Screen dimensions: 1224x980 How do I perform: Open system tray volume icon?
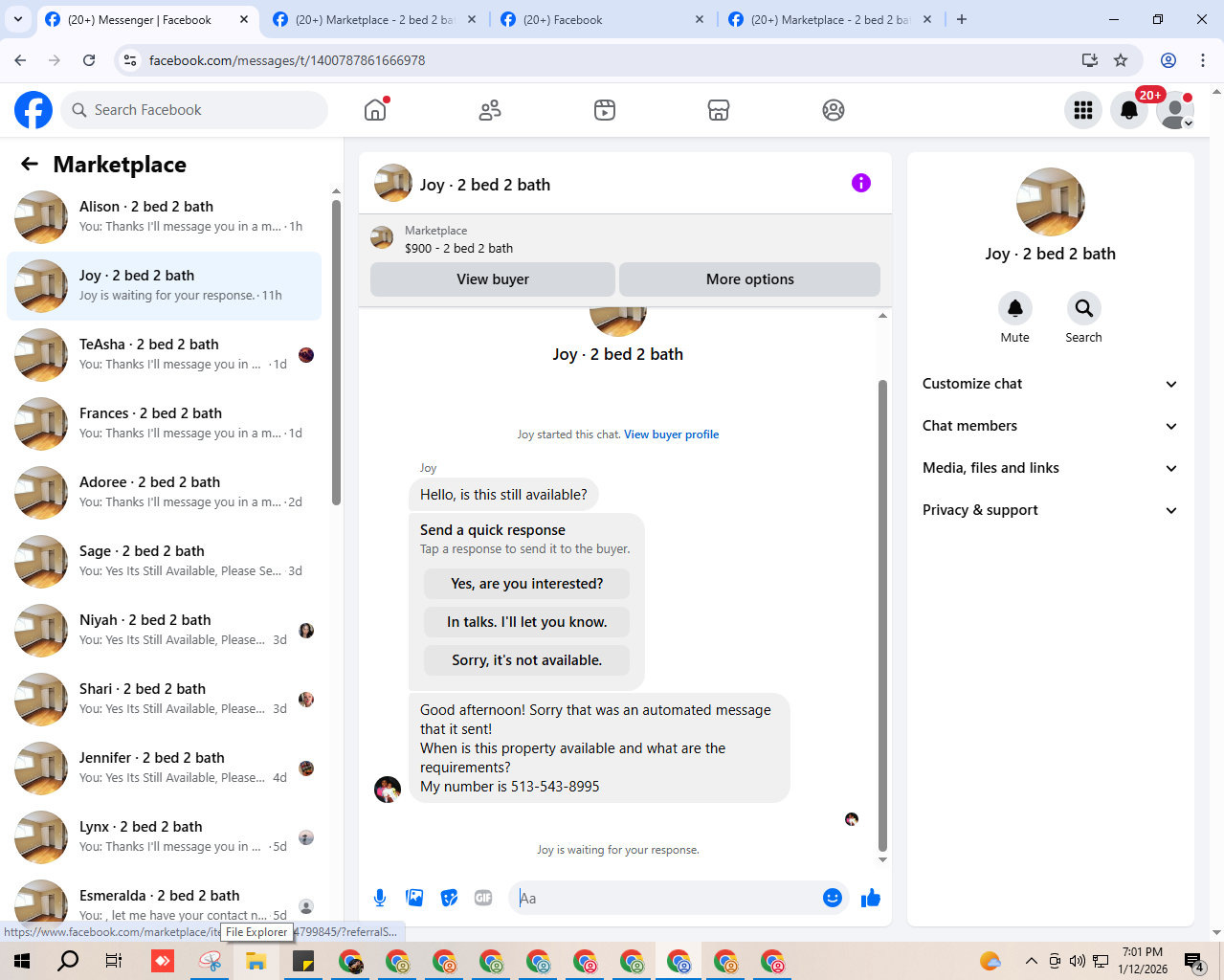1078,961
